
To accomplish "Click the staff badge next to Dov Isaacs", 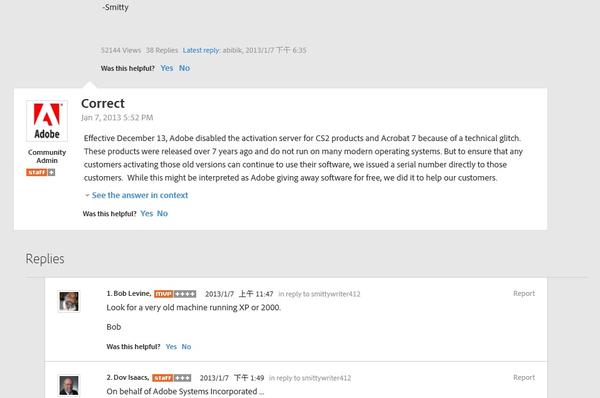I will pos(163,378).
